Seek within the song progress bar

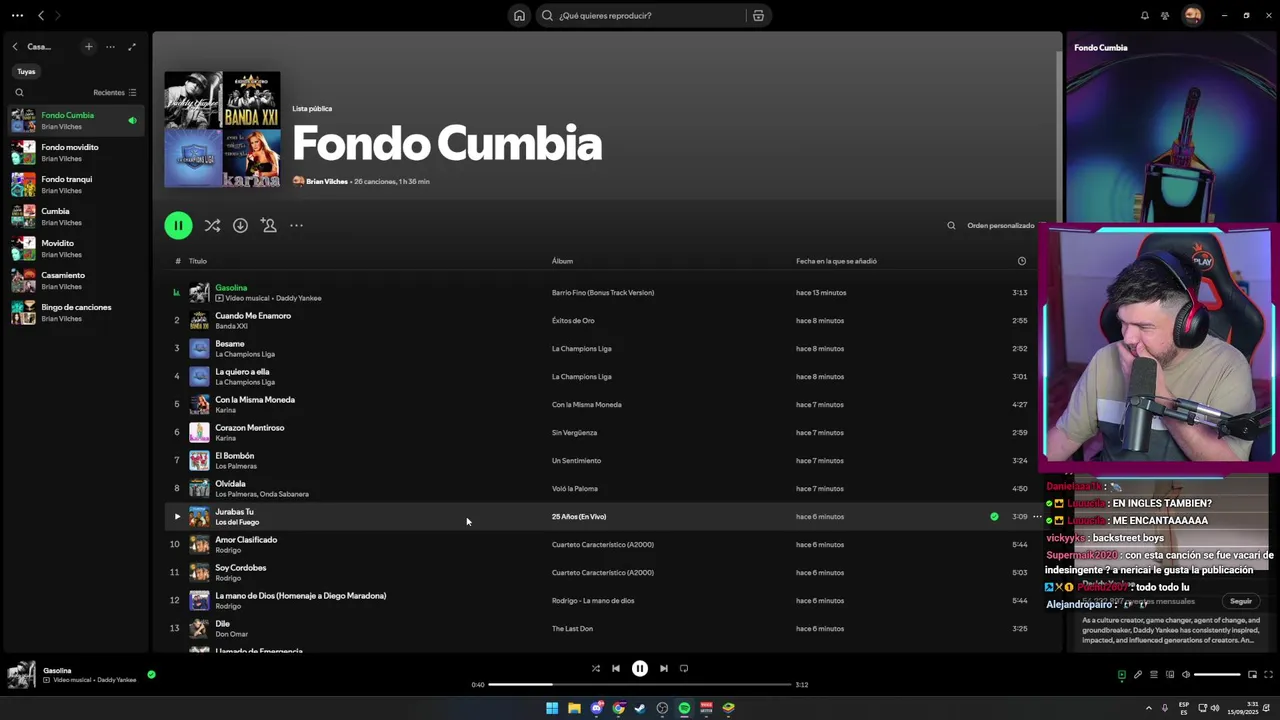(639, 684)
